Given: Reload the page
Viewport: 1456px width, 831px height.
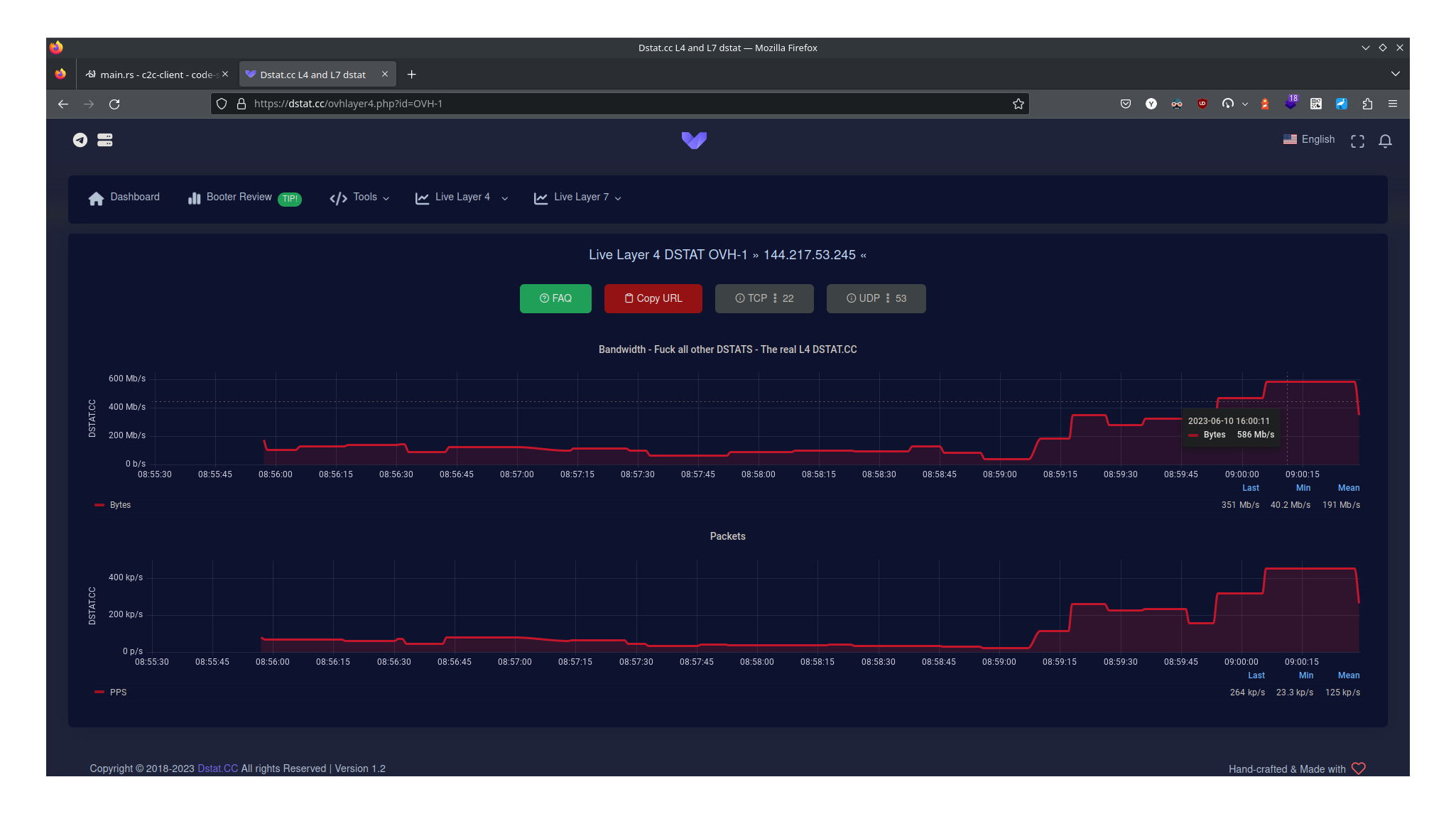Looking at the screenshot, I should coord(114,104).
